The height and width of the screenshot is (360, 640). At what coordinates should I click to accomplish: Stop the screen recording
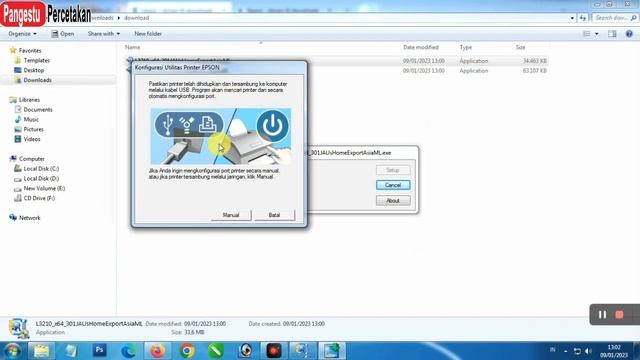619,315
